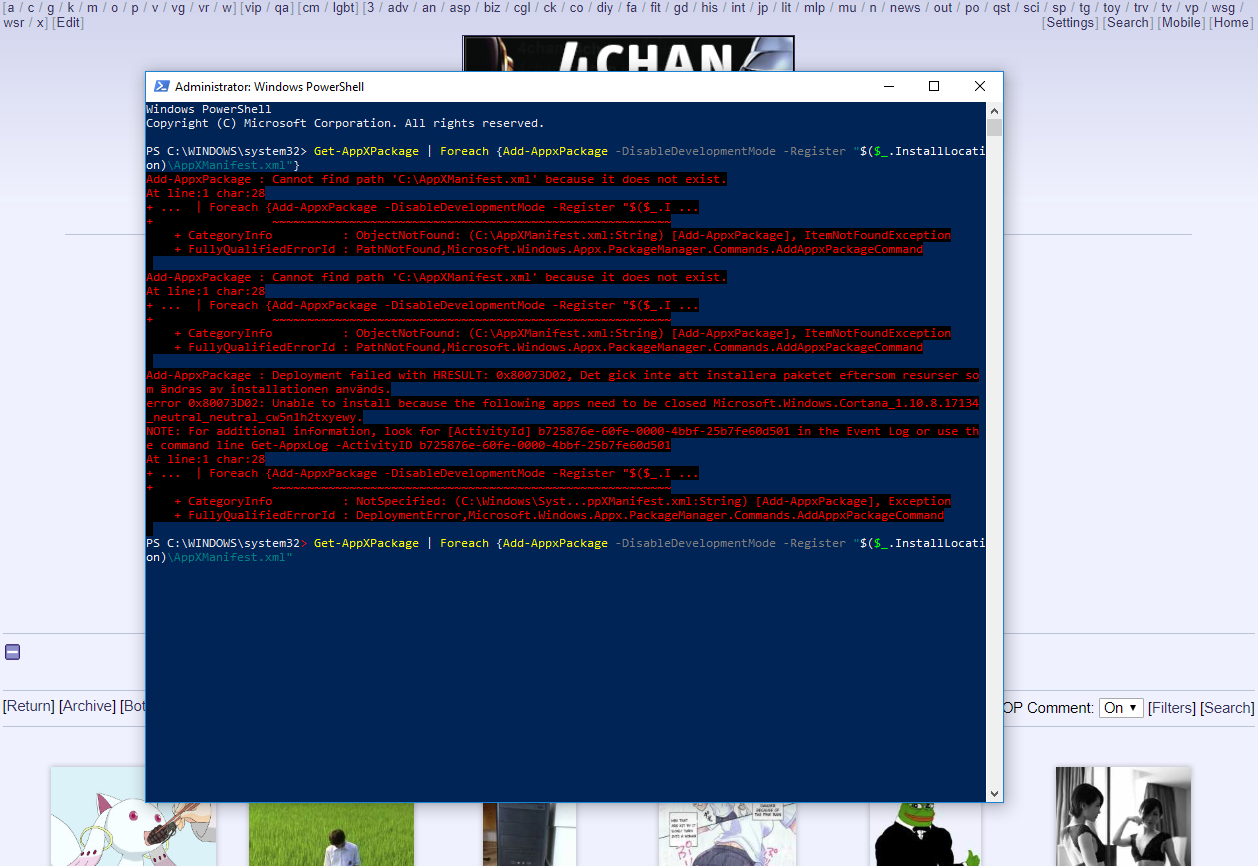Open the black-and-white two women thumbnail
The height and width of the screenshot is (866, 1258).
[1123, 816]
